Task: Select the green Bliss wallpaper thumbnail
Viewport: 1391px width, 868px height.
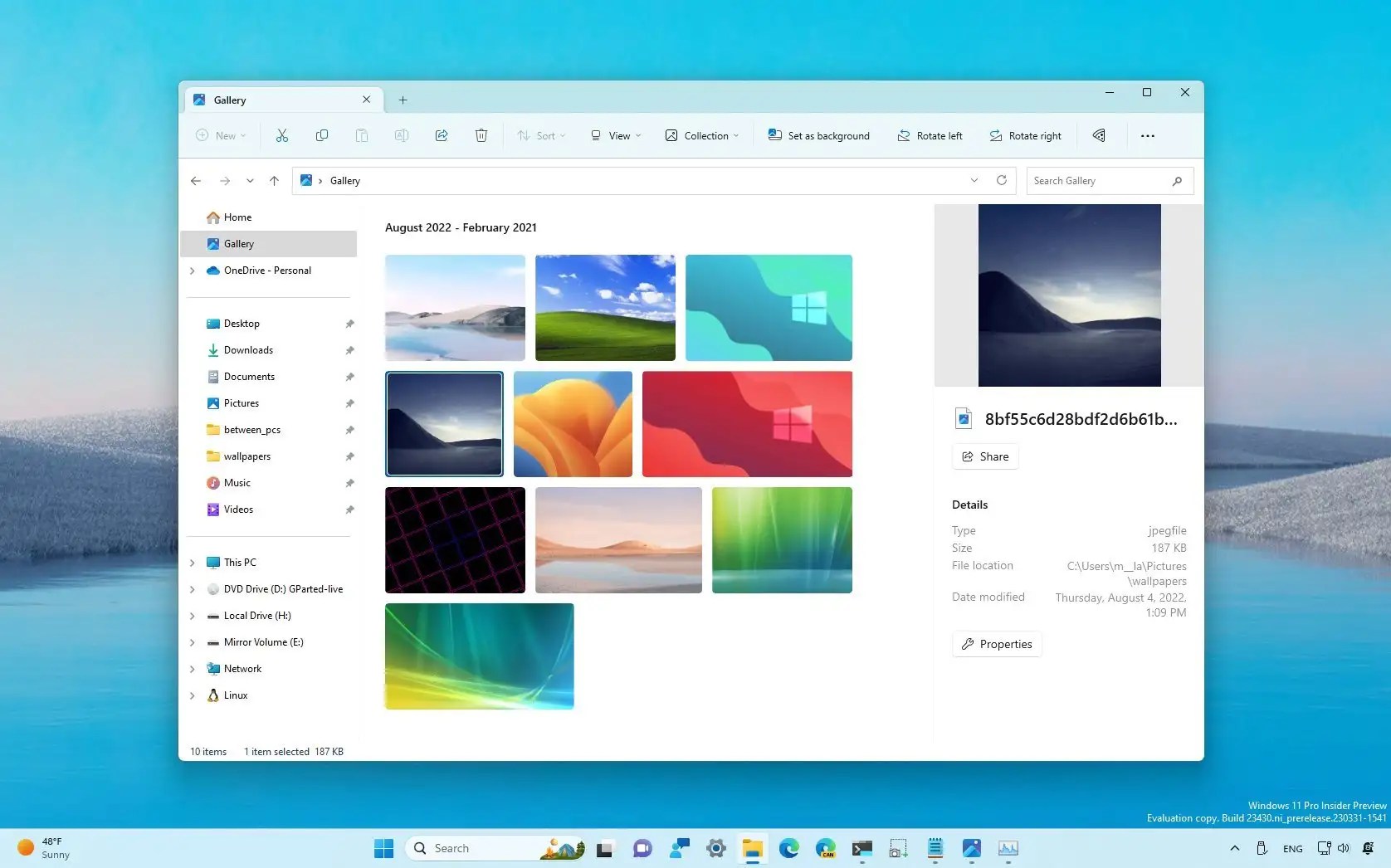Action: click(x=605, y=307)
